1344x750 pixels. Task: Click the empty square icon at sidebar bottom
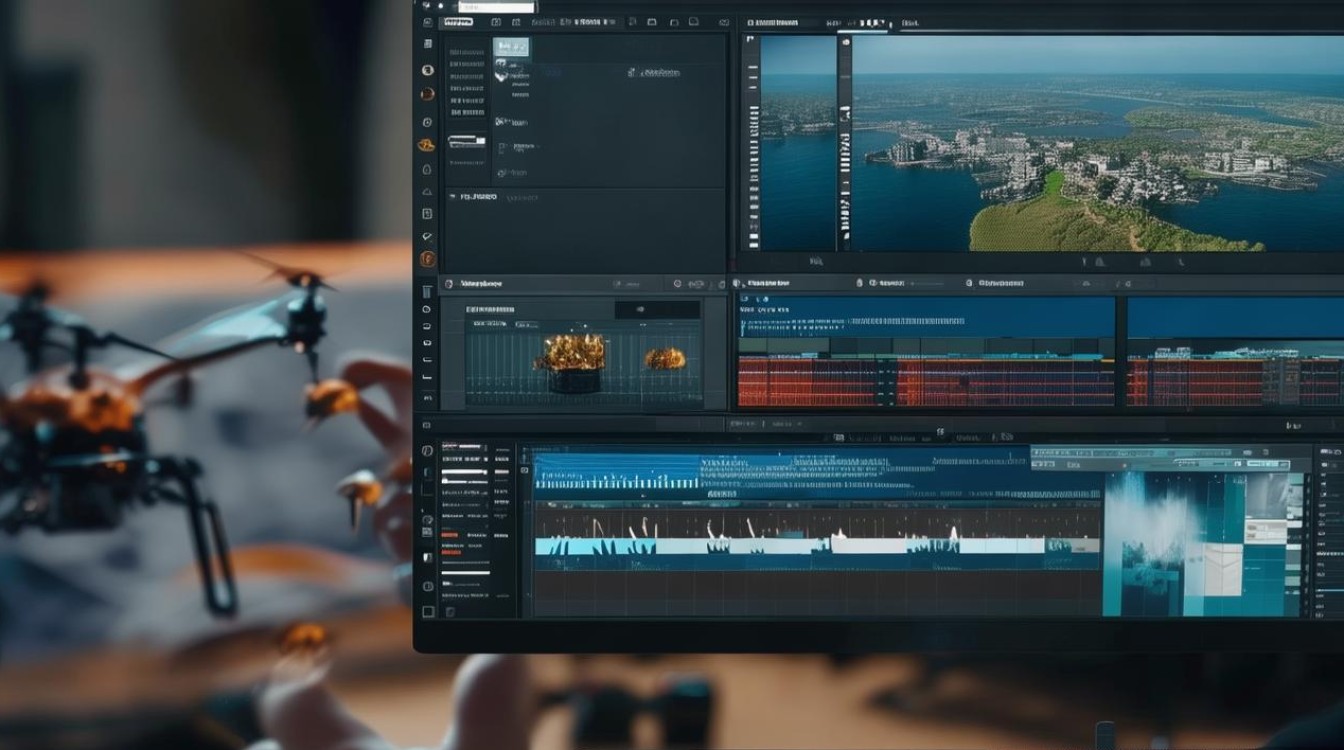429,612
